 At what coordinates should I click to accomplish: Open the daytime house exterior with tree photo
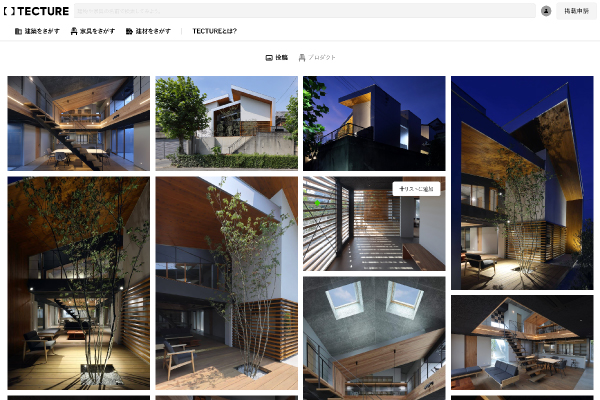coord(227,123)
